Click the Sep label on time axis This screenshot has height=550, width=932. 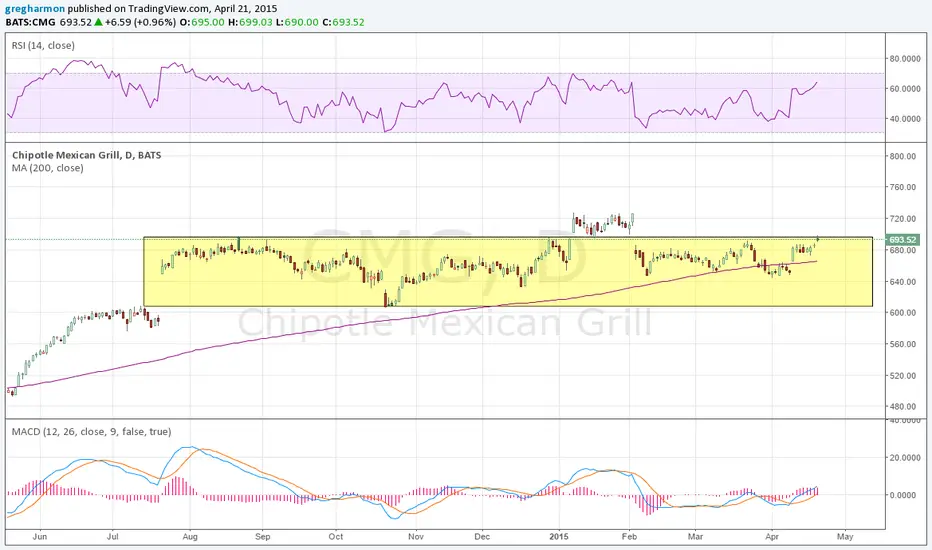(x=263, y=536)
